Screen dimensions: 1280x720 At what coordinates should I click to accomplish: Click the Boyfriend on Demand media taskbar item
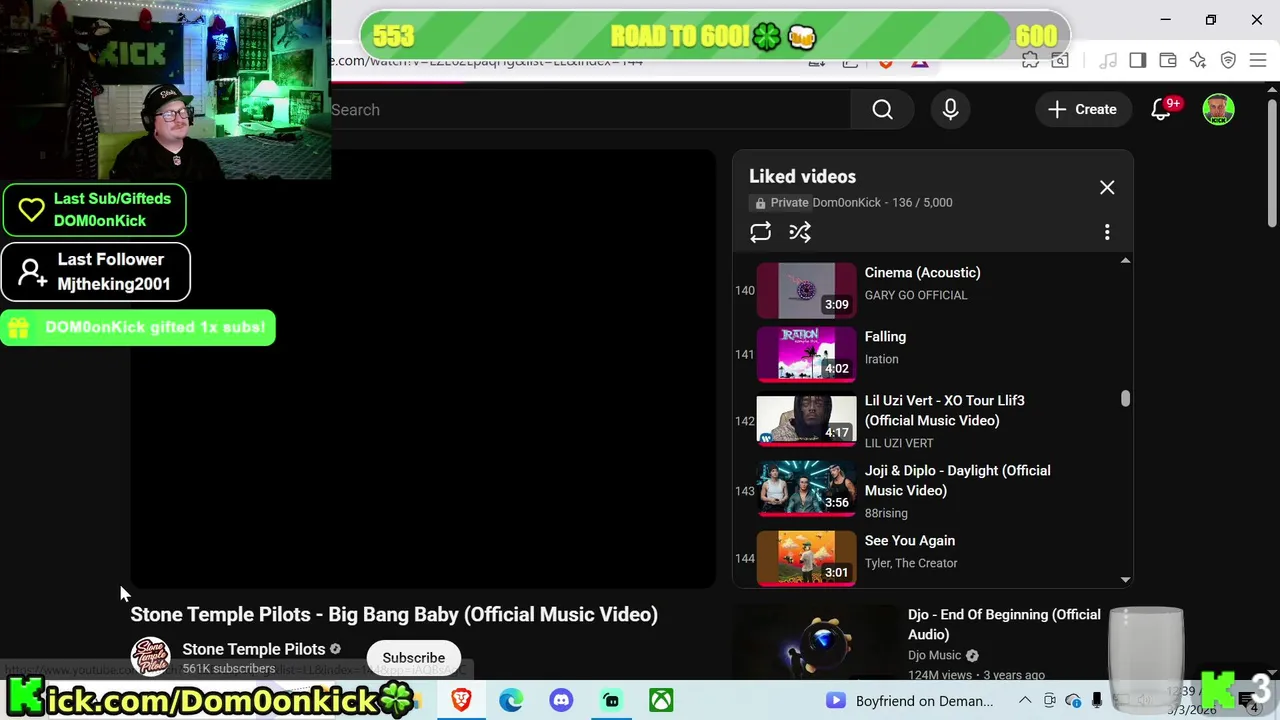pyautogui.click(x=910, y=701)
